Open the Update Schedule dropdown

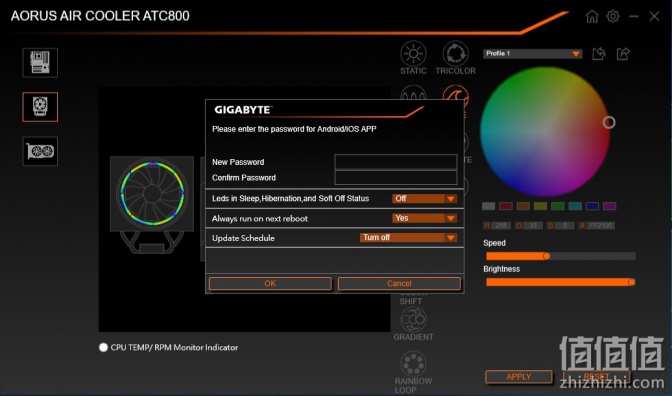[x=408, y=237]
